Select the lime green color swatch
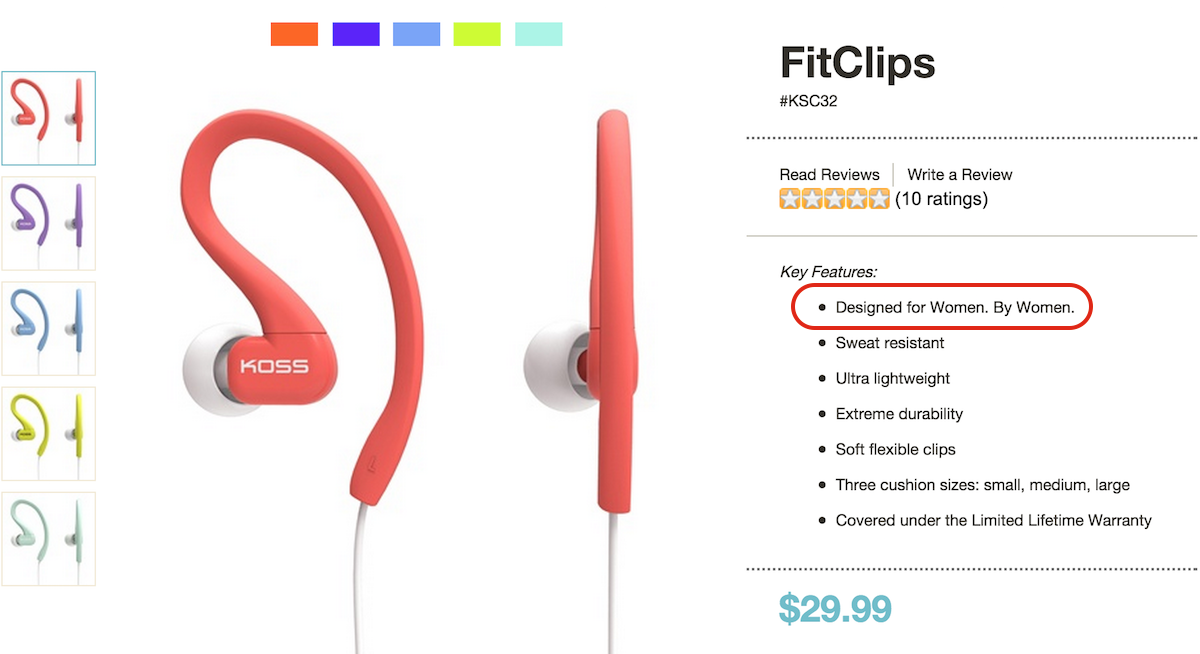 (477, 34)
